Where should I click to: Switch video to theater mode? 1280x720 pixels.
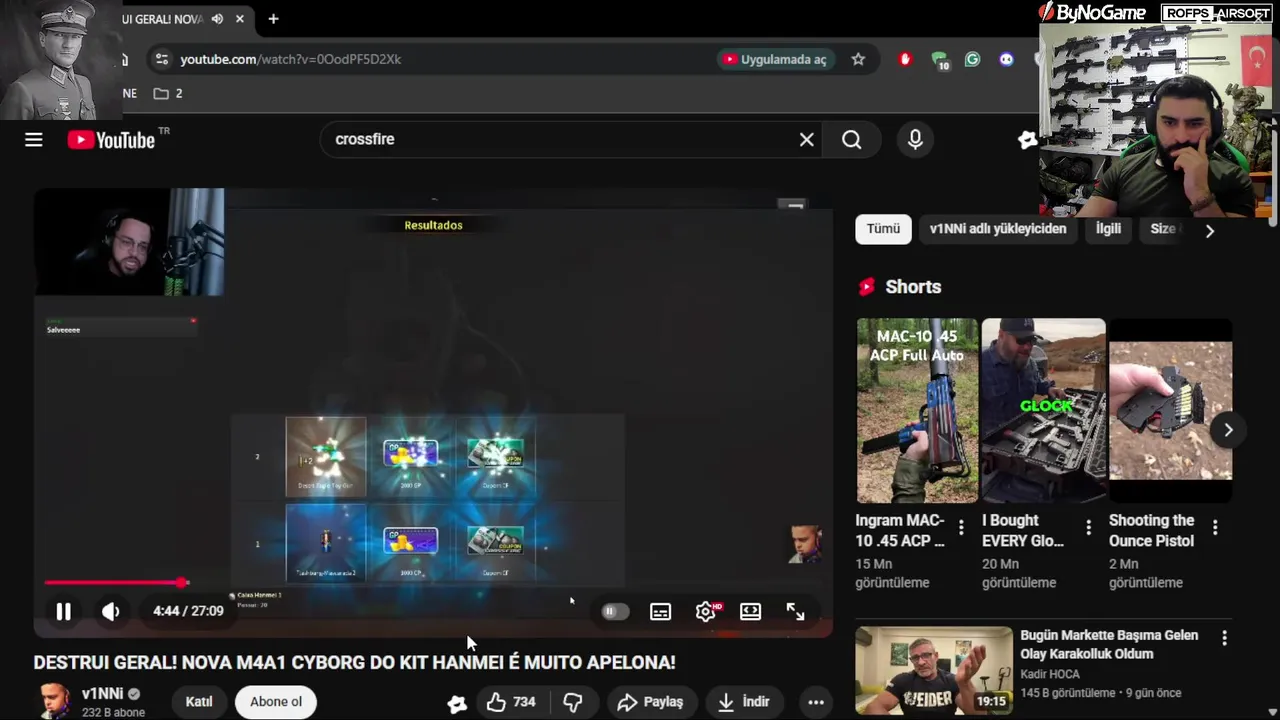point(750,611)
